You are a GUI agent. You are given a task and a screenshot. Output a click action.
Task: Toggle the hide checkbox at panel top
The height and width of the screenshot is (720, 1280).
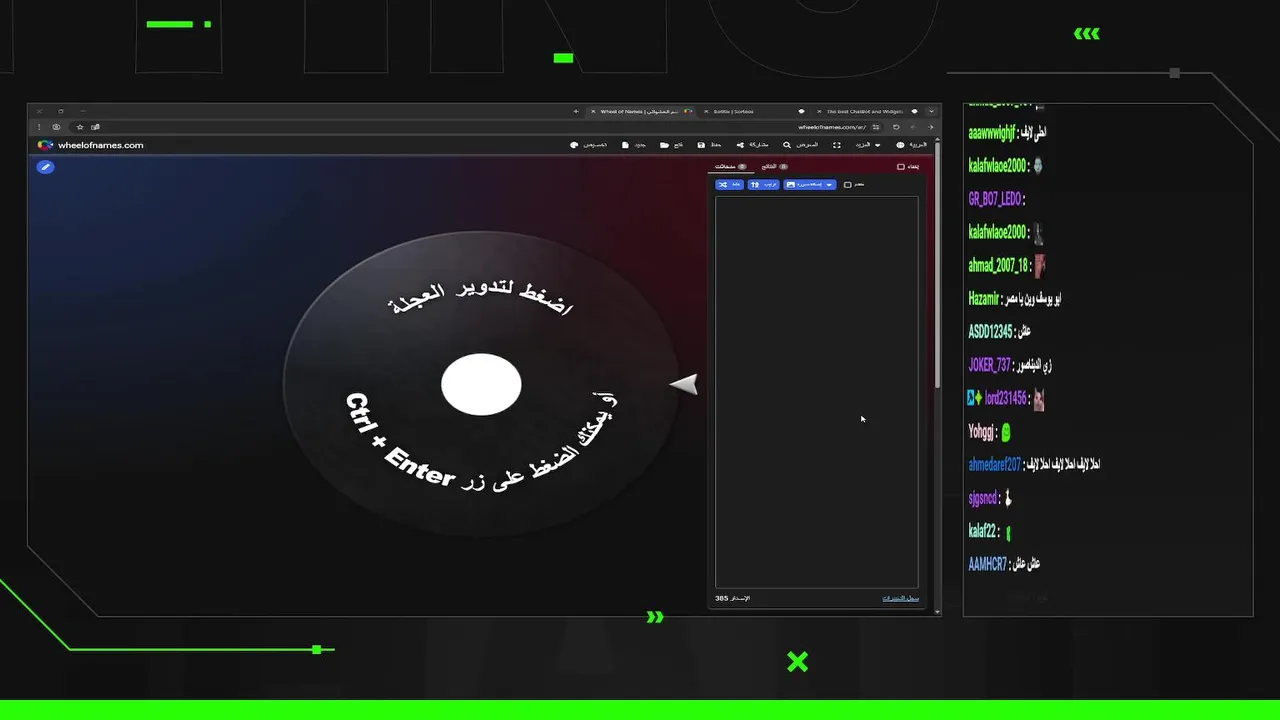tap(901, 166)
